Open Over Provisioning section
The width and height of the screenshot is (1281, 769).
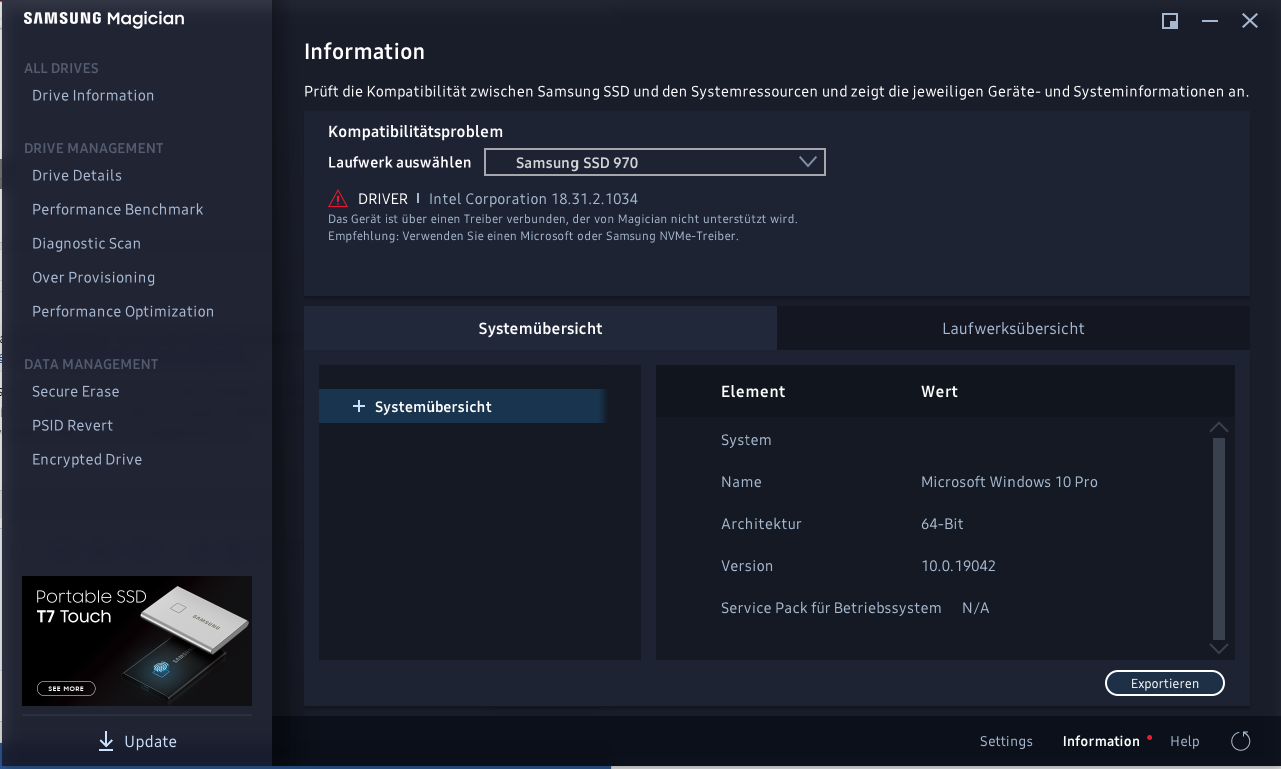(x=93, y=278)
